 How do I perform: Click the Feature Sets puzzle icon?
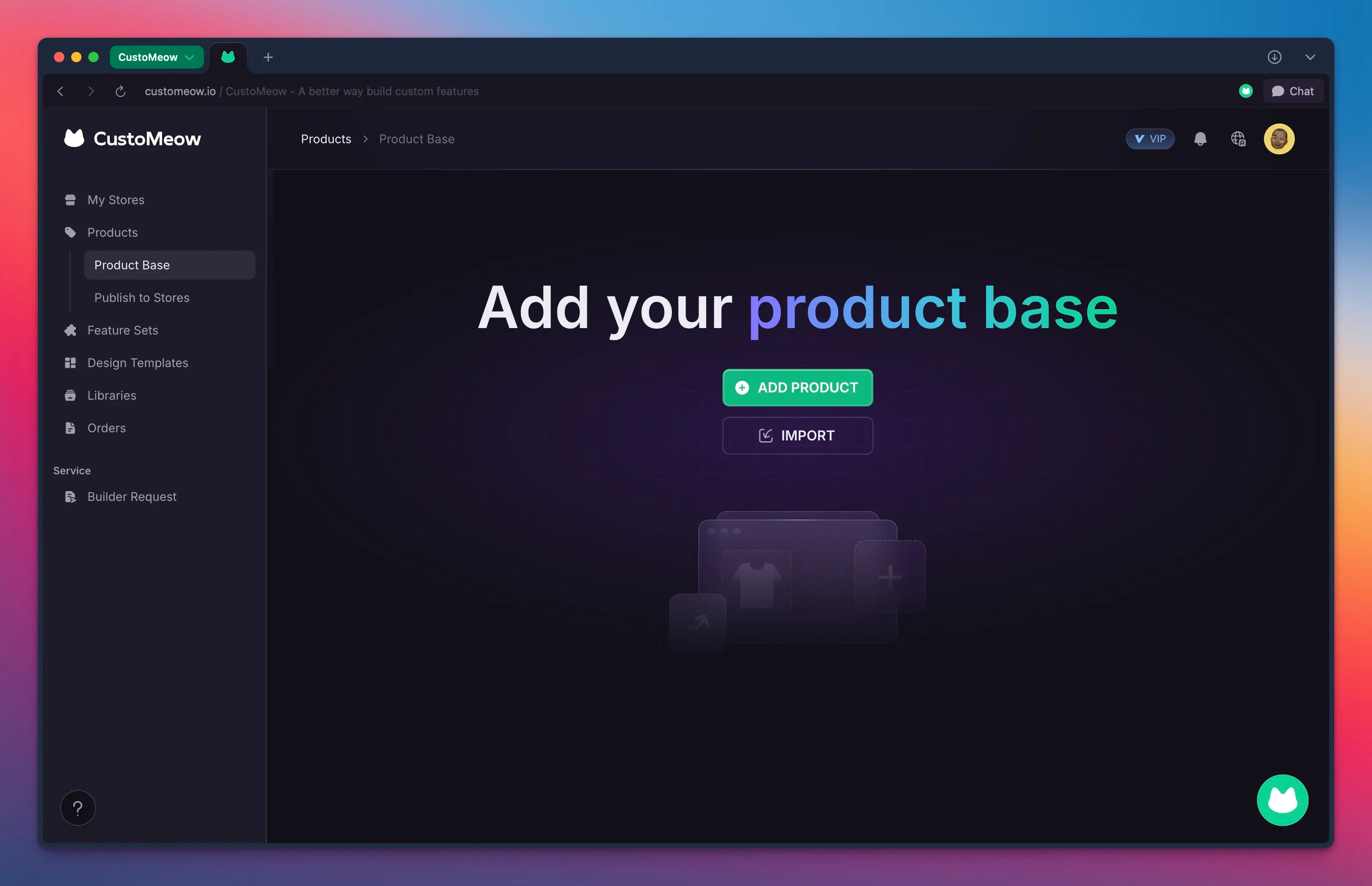coord(70,330)
